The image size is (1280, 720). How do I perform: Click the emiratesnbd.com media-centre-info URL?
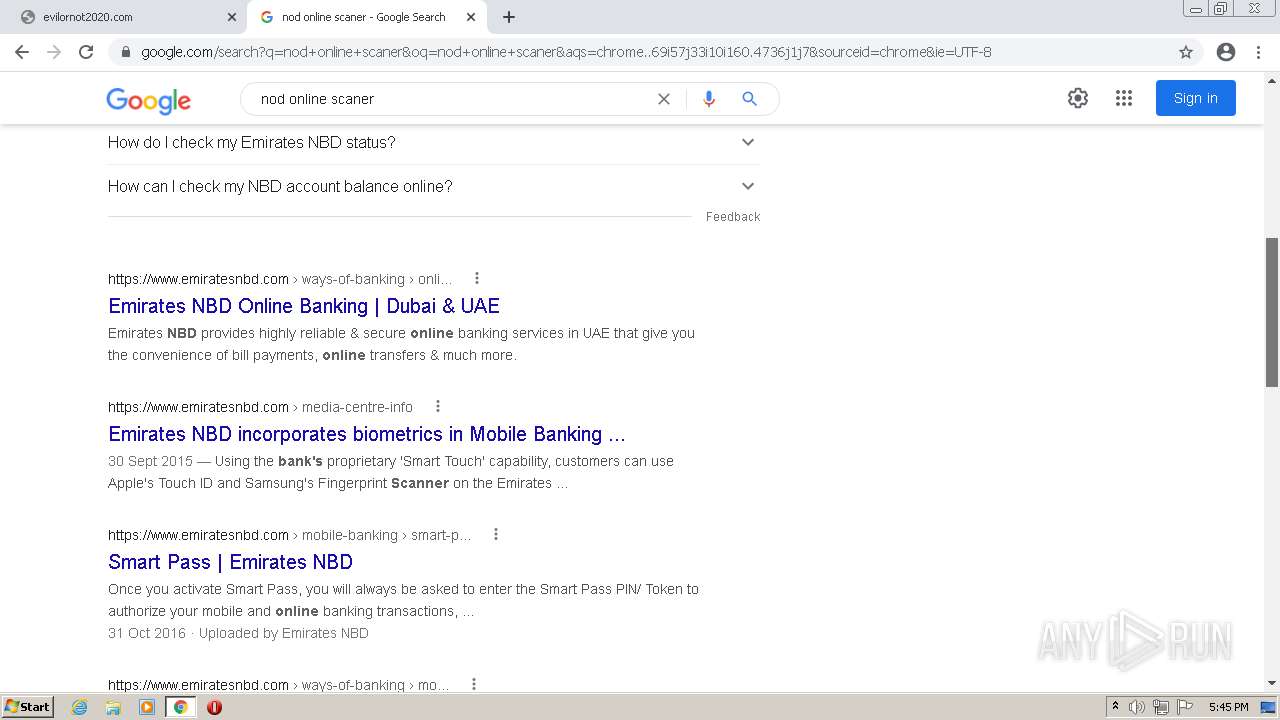pyautogui.click(x=260, y=407)
